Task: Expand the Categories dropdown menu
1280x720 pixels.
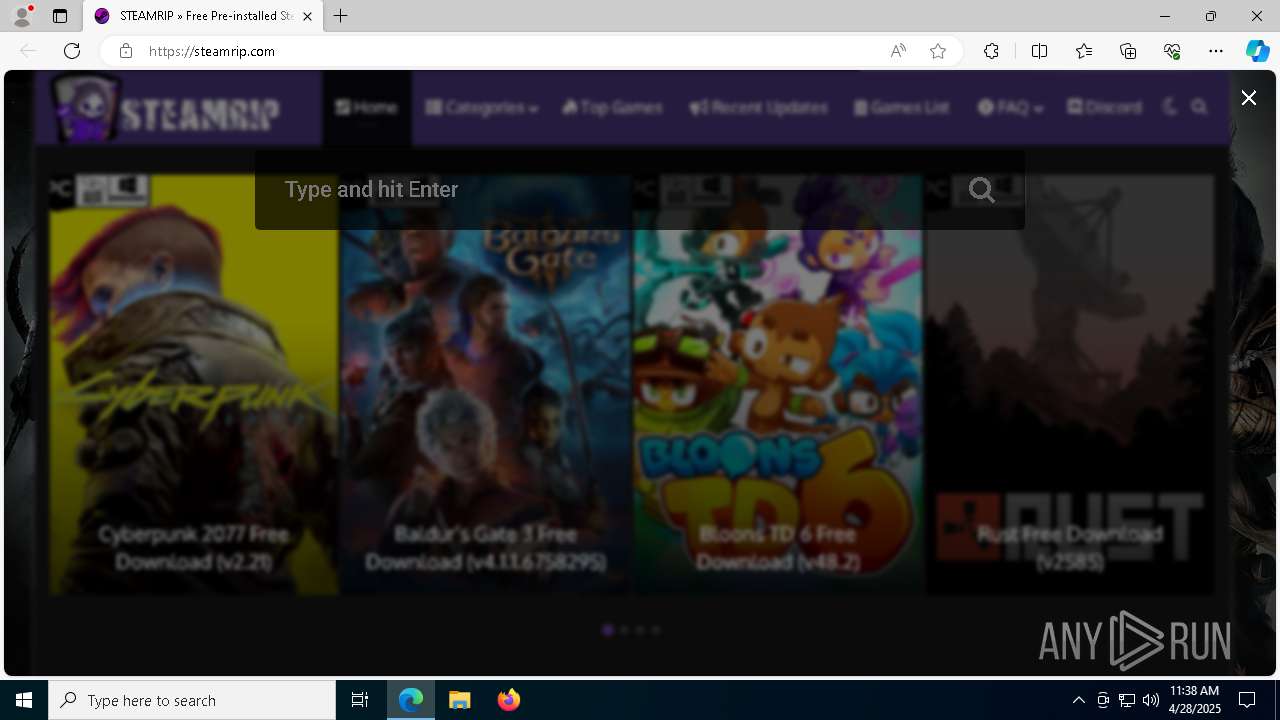Action: [481, 107]
